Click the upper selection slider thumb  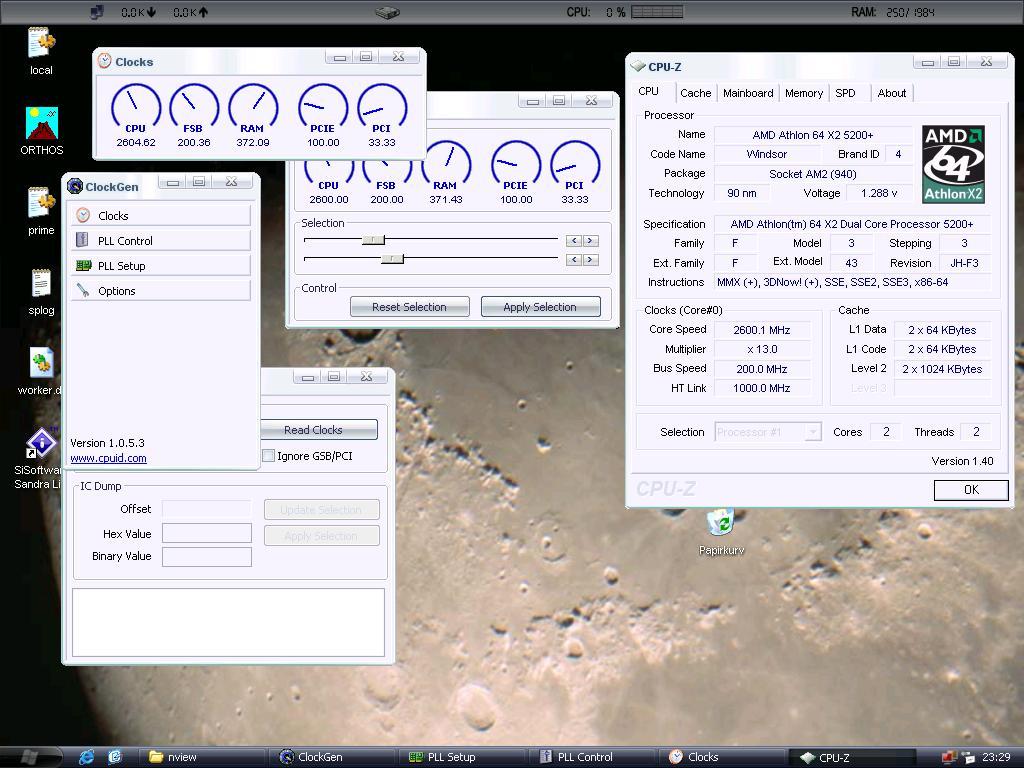374,240
